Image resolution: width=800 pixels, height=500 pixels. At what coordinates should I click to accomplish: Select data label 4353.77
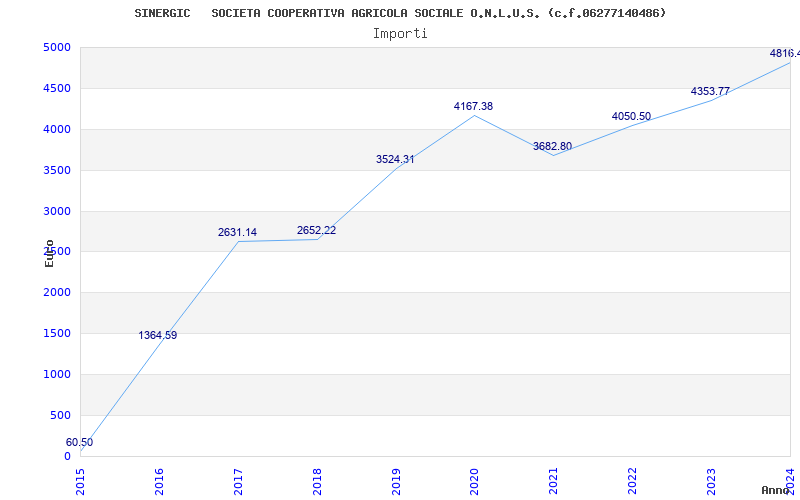(710, 91)
